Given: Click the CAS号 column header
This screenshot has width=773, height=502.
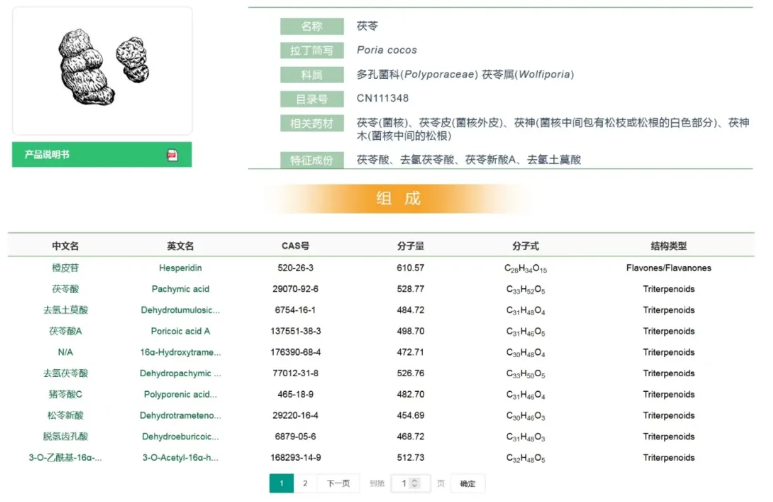Looking at the screenshot, I should [x=295, y=246].
